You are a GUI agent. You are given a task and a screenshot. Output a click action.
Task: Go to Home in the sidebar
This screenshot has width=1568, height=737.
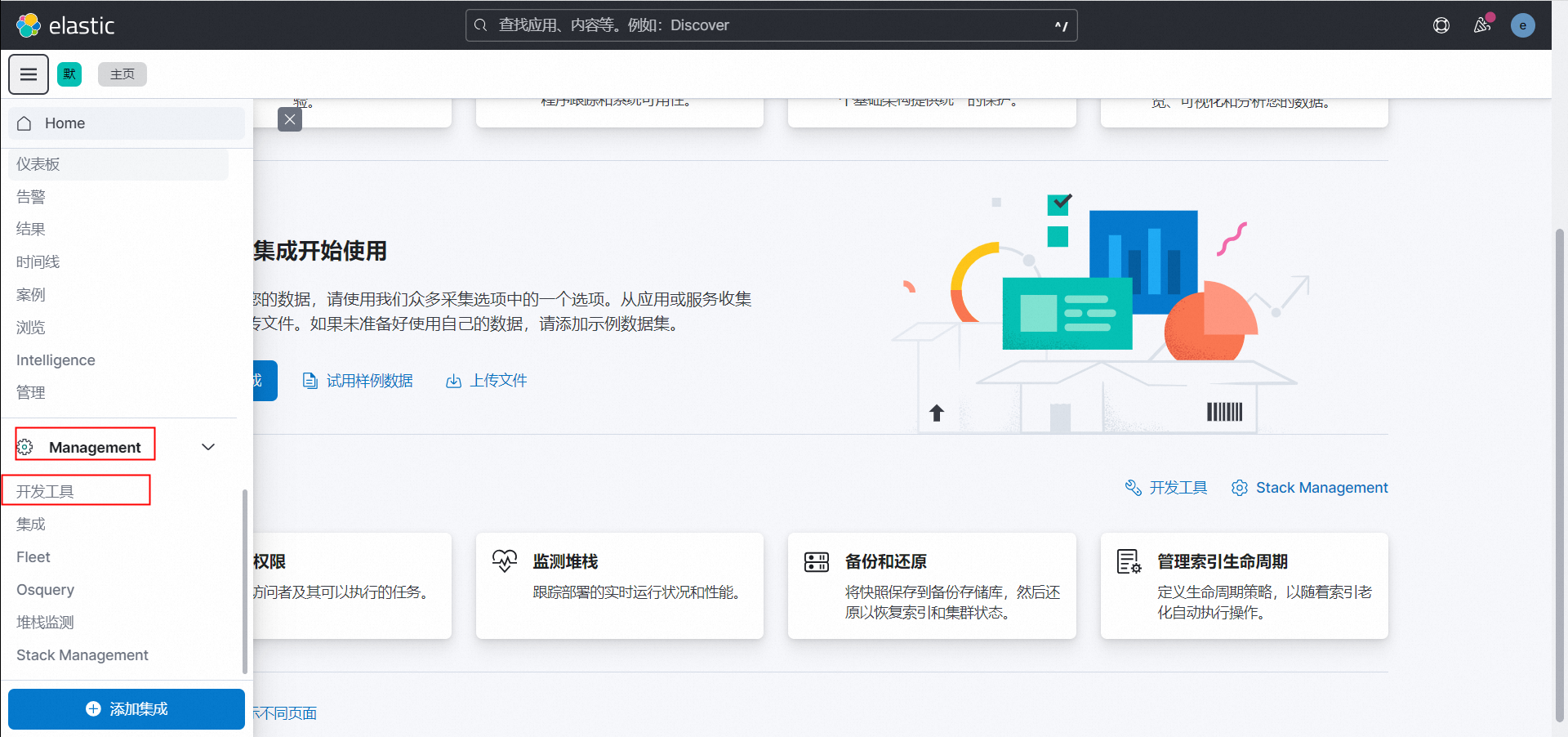127,123
